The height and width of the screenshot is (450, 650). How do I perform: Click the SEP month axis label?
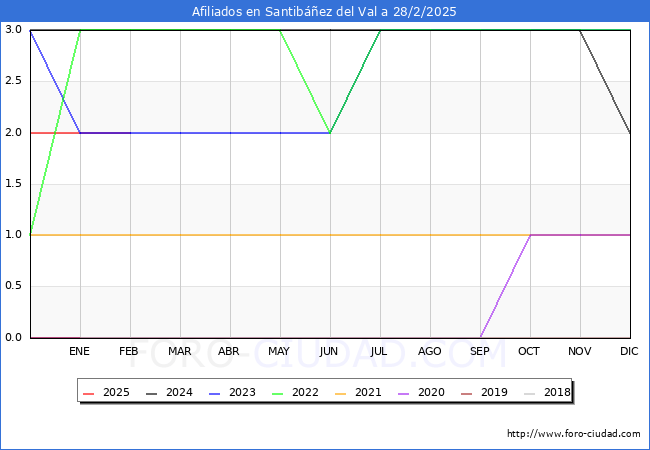click(x=480, y=351)
